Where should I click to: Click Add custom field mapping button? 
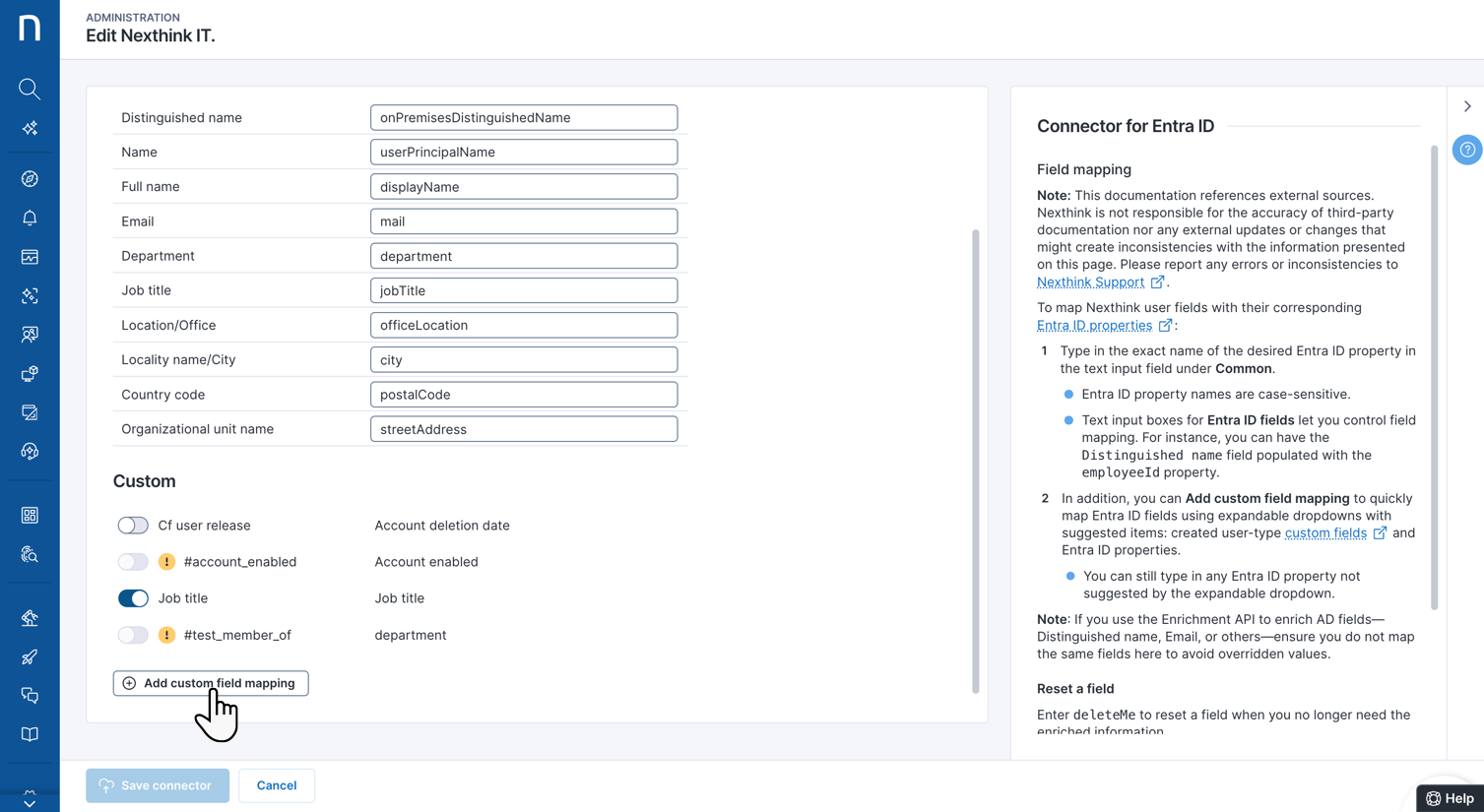pos(211,683)
